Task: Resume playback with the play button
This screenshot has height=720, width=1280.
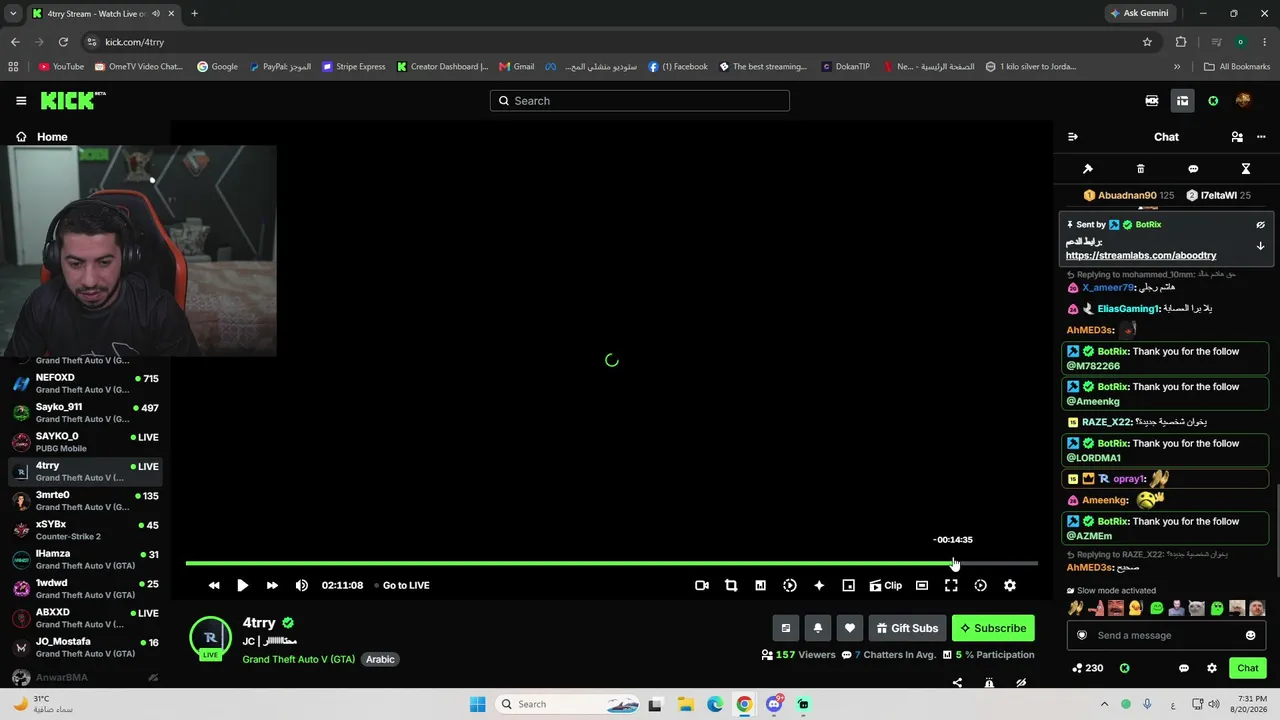Action: [x=242, y=585]
